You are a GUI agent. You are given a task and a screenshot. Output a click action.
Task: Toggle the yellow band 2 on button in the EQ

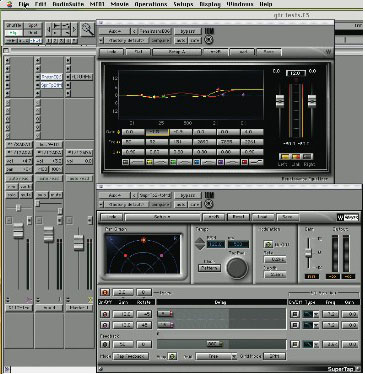150,162
